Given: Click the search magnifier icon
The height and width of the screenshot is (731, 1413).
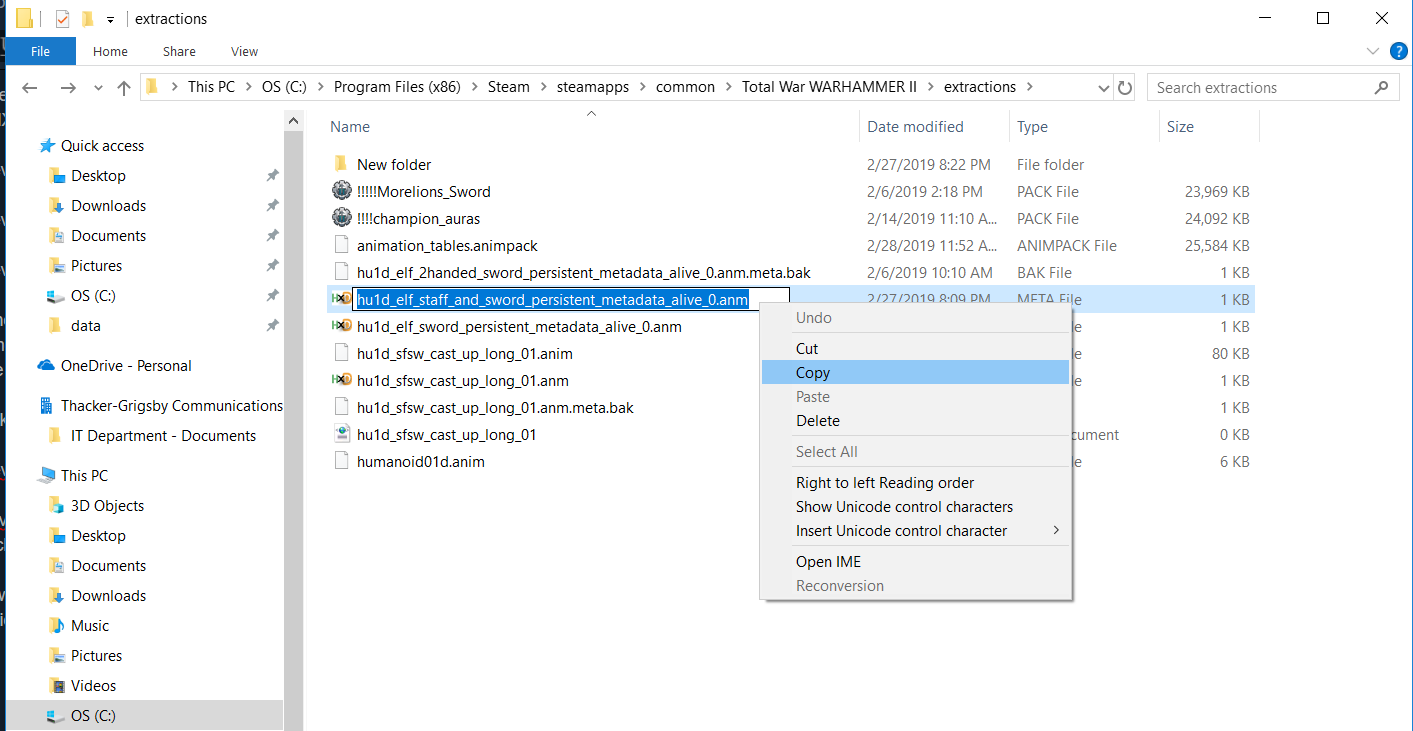Looking at the screenshot, I should click(x=1382, y=87).
